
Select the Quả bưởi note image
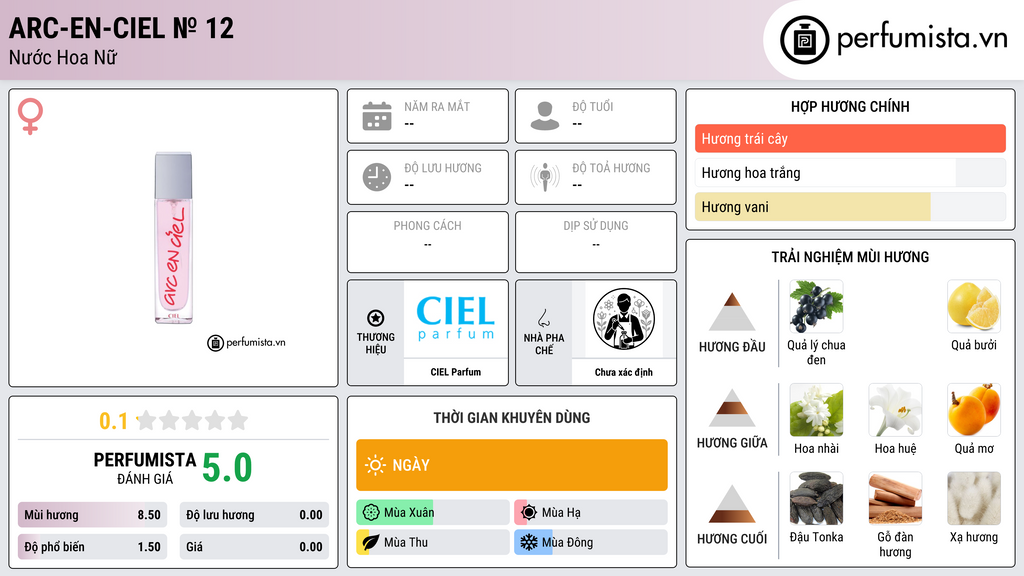[974, 306]
